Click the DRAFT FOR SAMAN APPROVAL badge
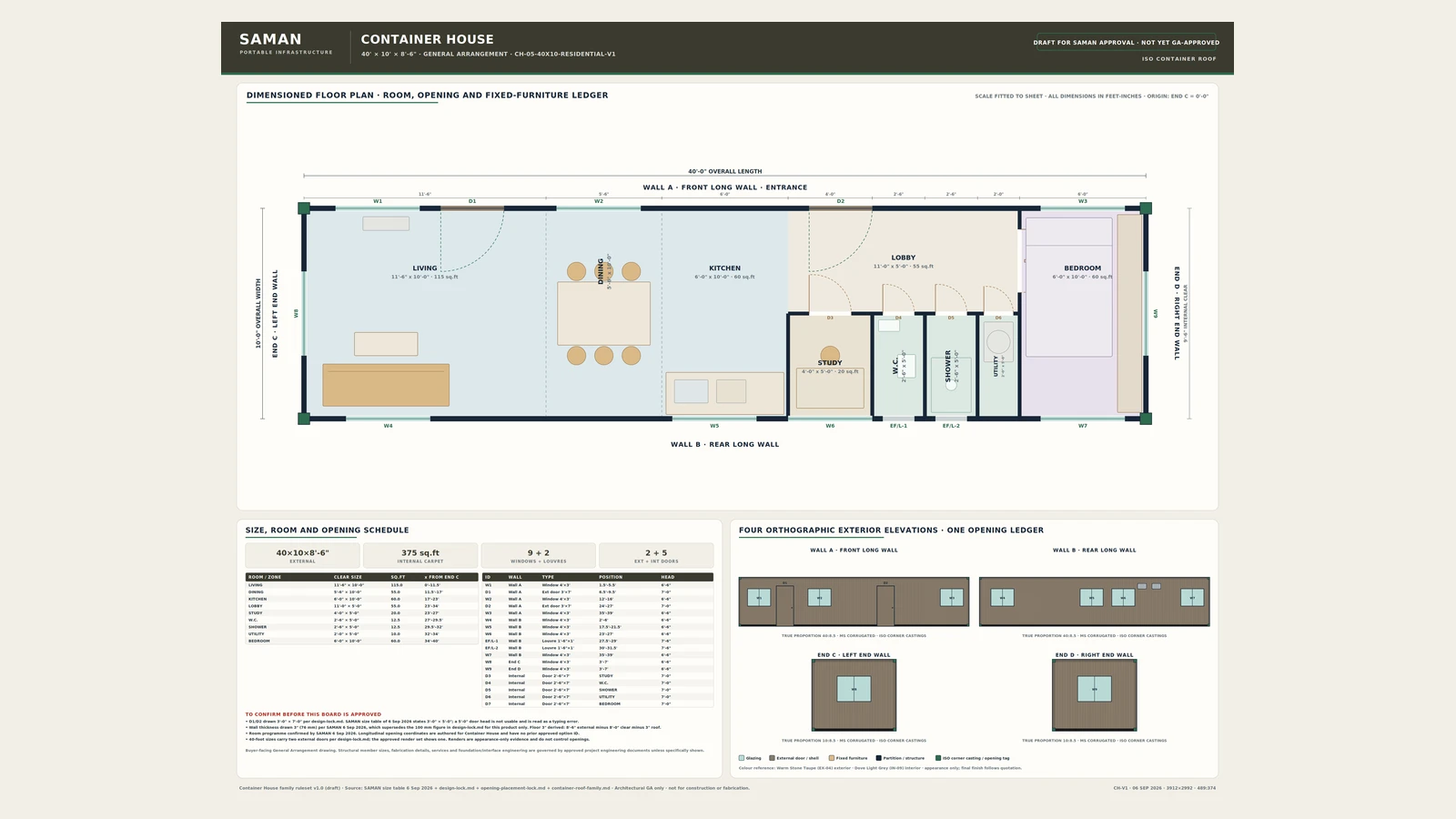This screenshot has height=819, width=1456. [x=1126, y=42]
